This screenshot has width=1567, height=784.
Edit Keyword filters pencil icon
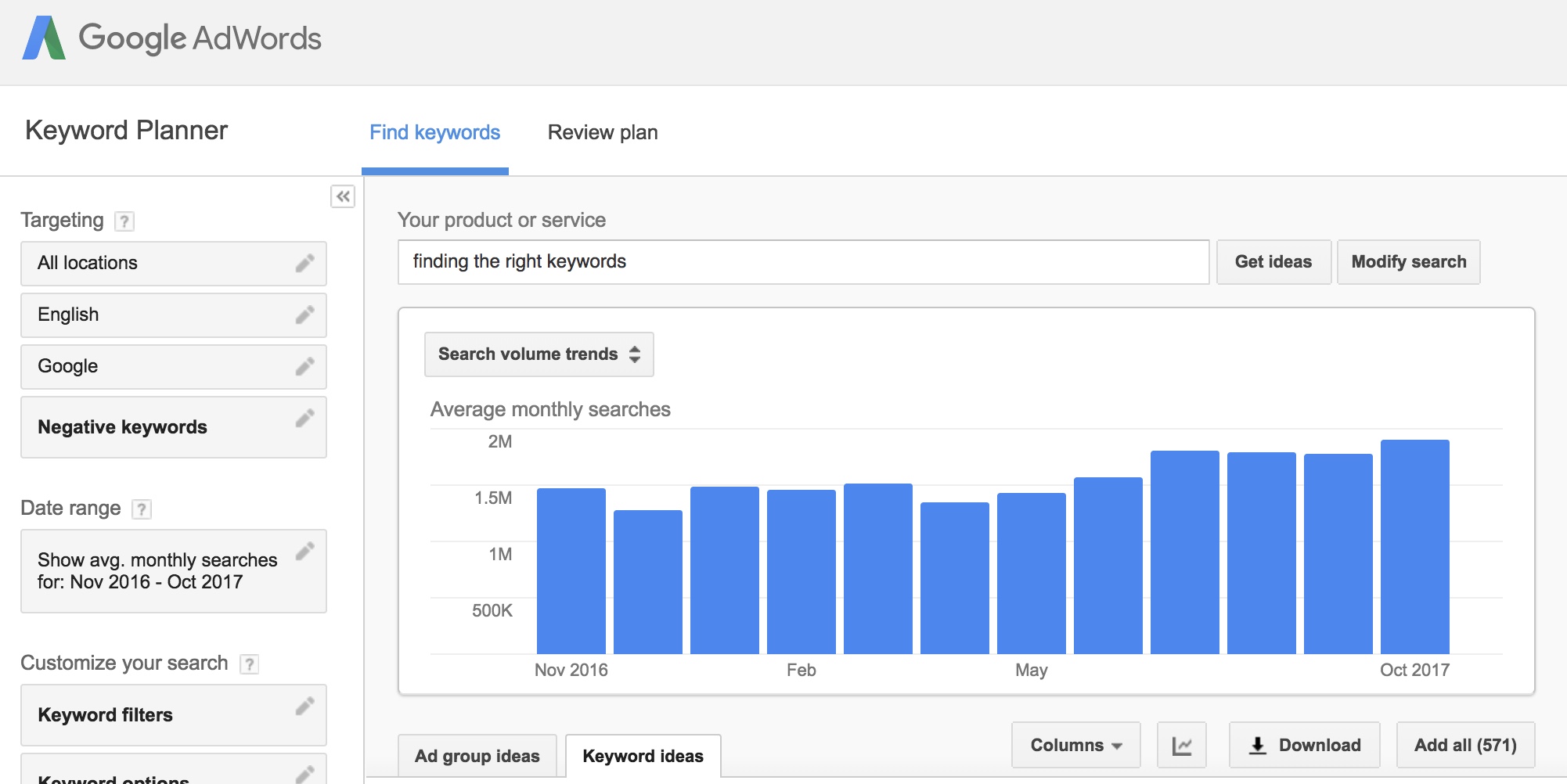click(304, 706)
